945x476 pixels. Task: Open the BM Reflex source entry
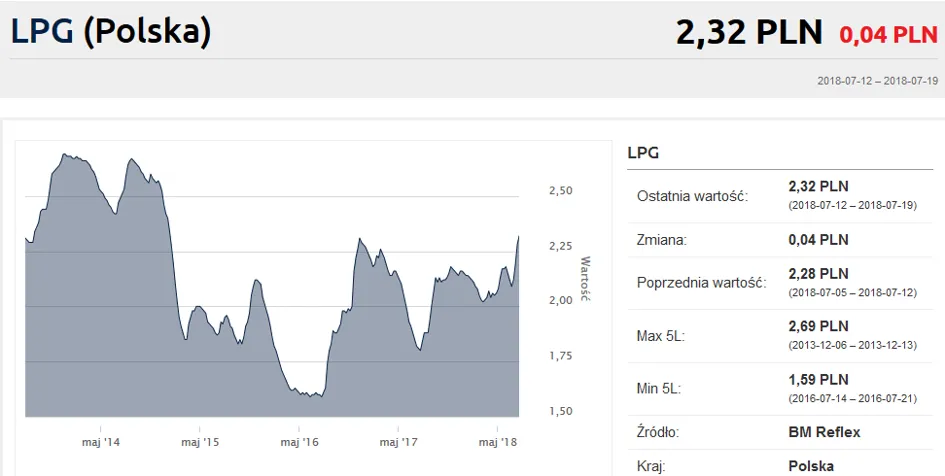pyautogui.click(x=824, y=432)
